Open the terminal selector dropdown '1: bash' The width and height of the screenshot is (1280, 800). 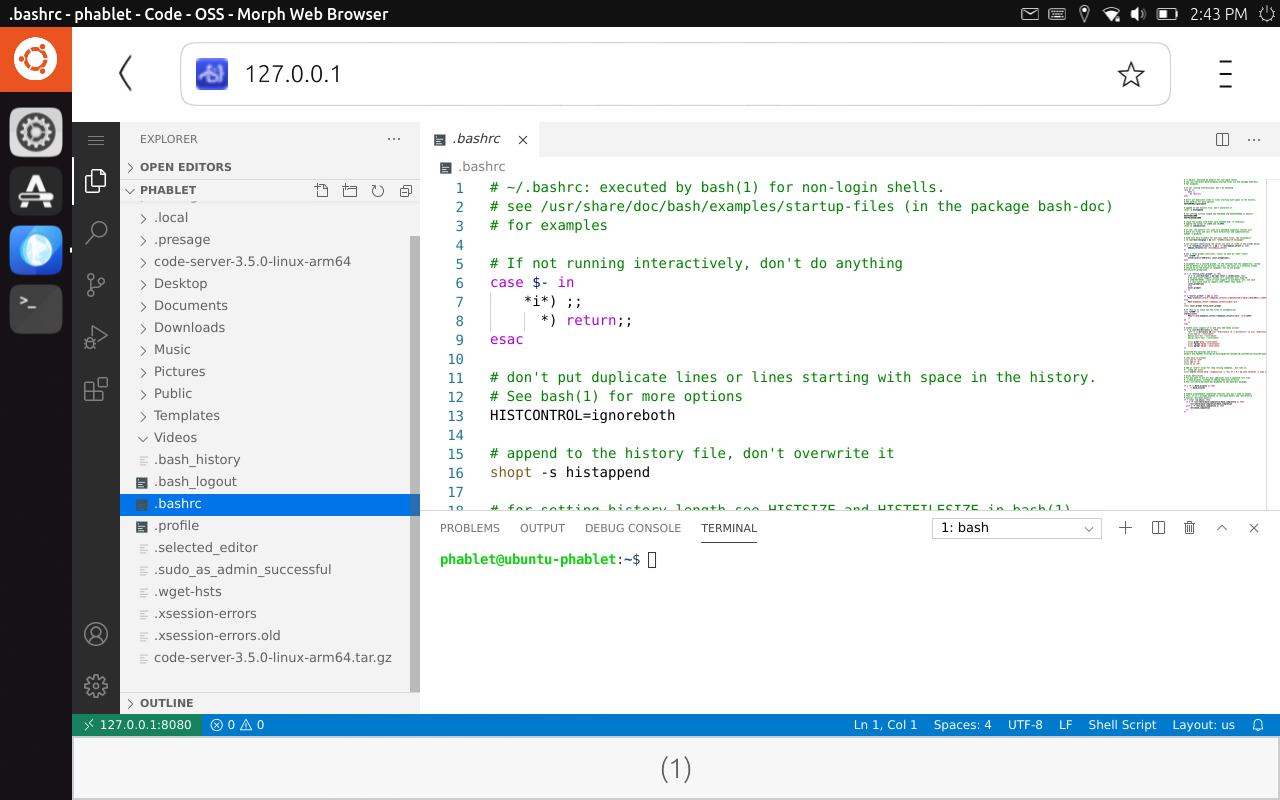(x=1016, y=528)
